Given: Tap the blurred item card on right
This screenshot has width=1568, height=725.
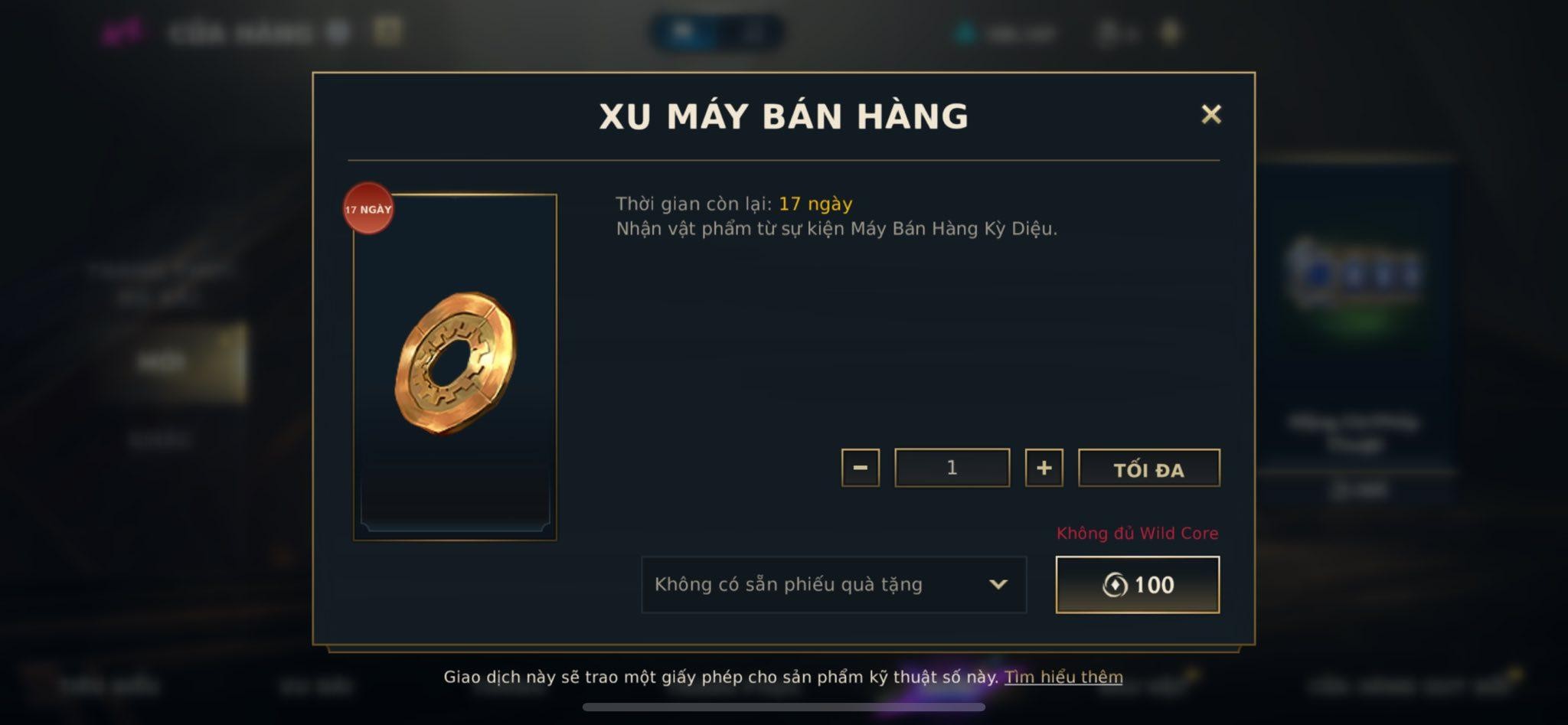Looking at the screenshot, I should click(1355, 322).
